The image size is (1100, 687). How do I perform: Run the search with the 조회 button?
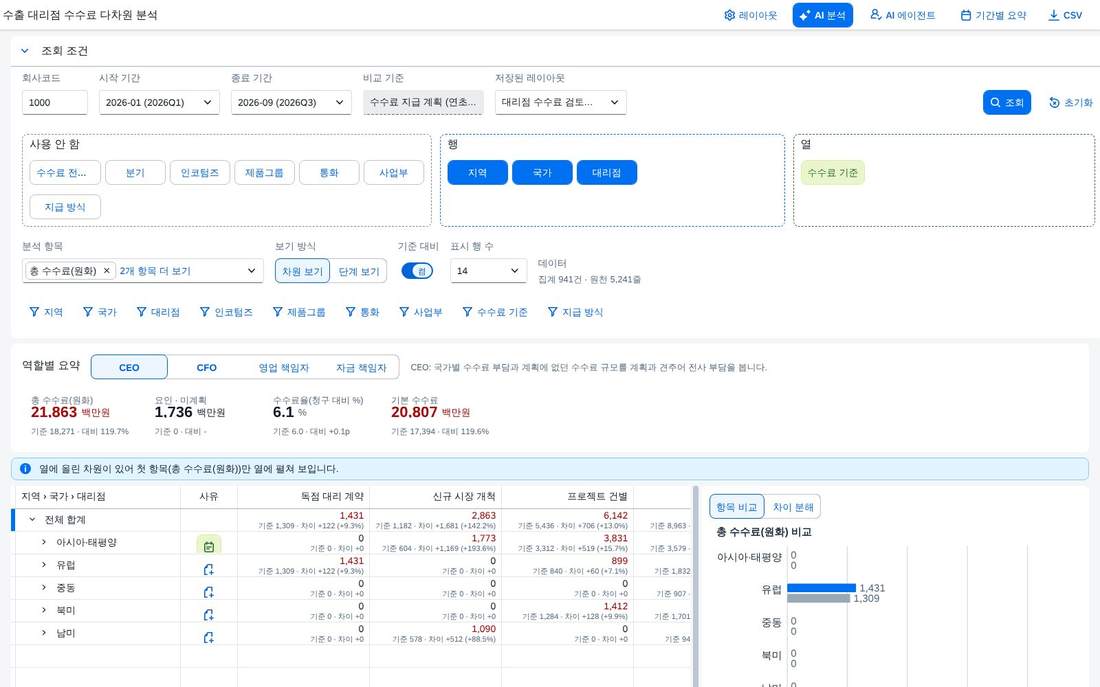point(1007,102)
